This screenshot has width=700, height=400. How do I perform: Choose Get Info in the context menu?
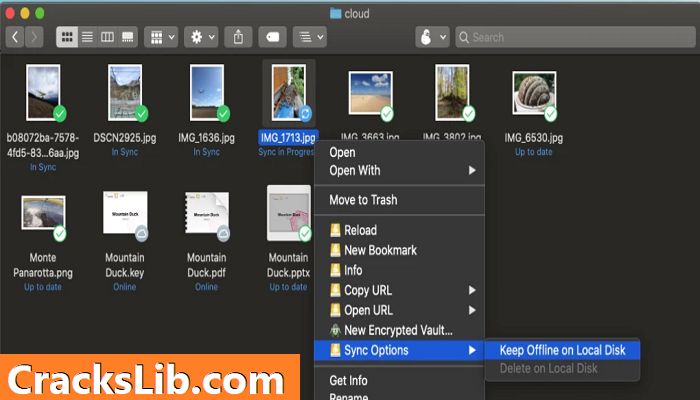[400, 380]
